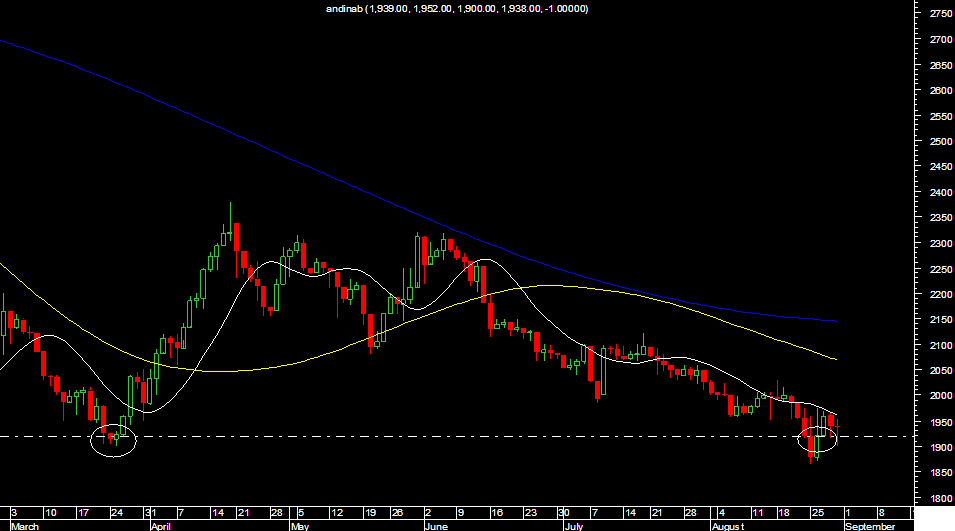This screenshot has height=531, width=955.
Task: Click the 26 date label in May
Action: 397,513
